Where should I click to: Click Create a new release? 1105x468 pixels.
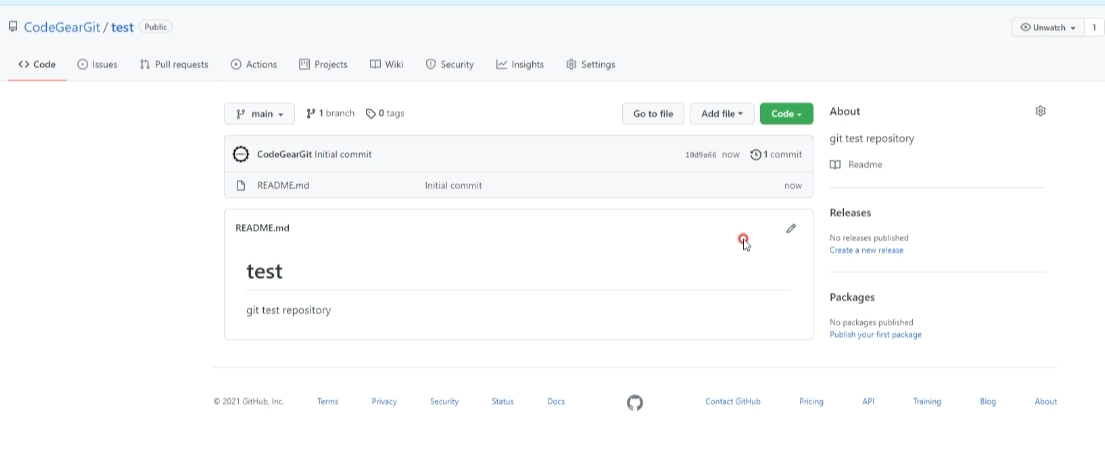click(x=866, y=250)
